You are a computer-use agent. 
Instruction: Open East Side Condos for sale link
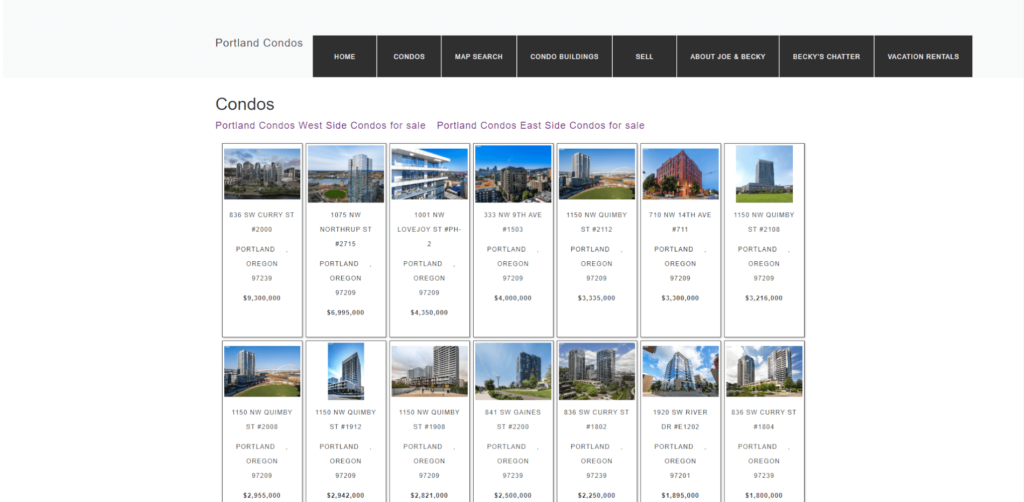(x=541, y=125)
